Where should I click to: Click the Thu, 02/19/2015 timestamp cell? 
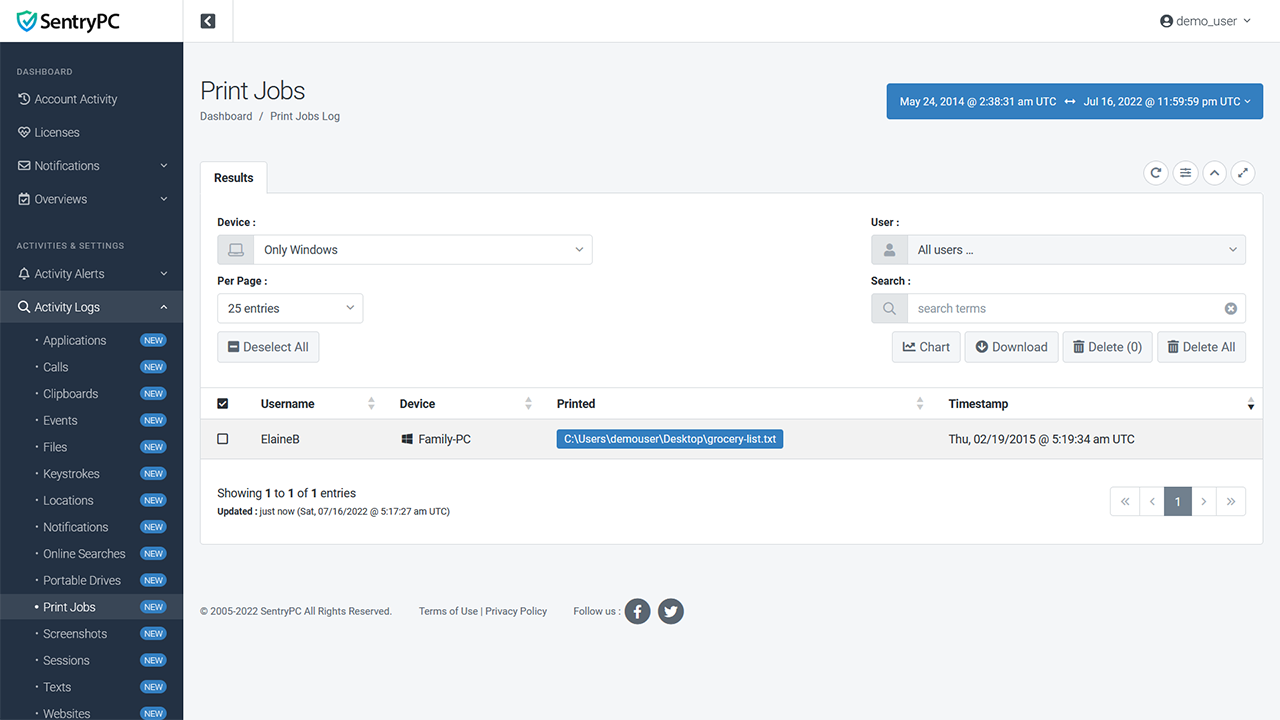tap(1041, 439)
